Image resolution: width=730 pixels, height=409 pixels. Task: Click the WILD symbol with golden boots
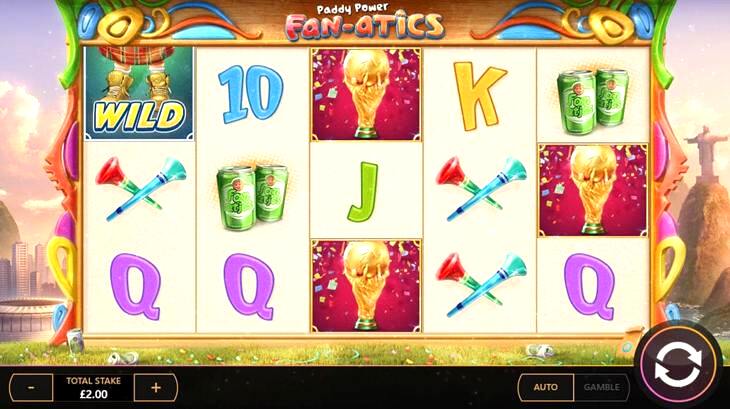coord(139,93)
